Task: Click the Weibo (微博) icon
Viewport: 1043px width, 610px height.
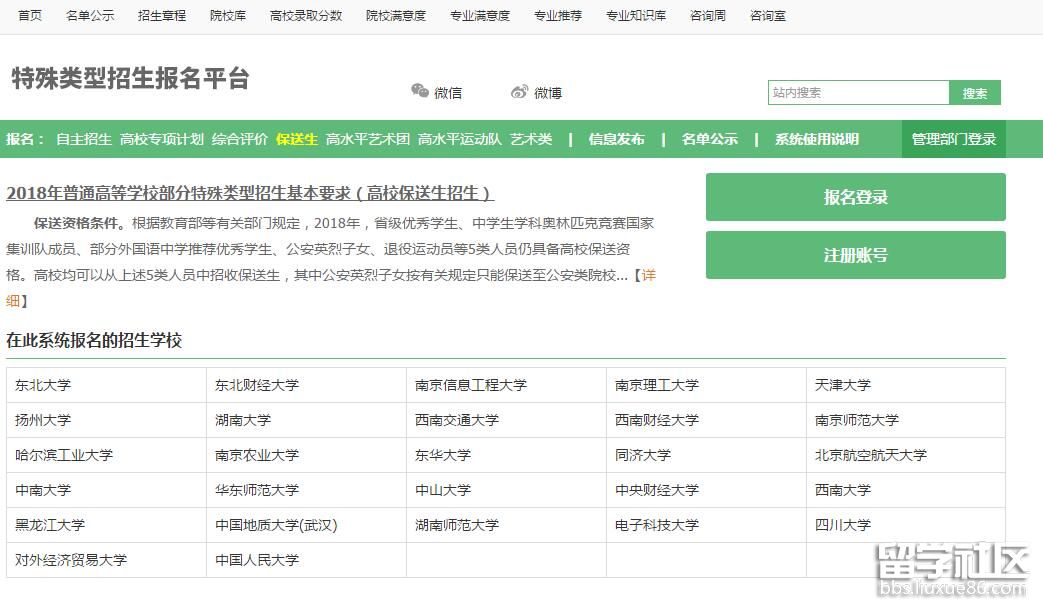Action: pos(519,92)
